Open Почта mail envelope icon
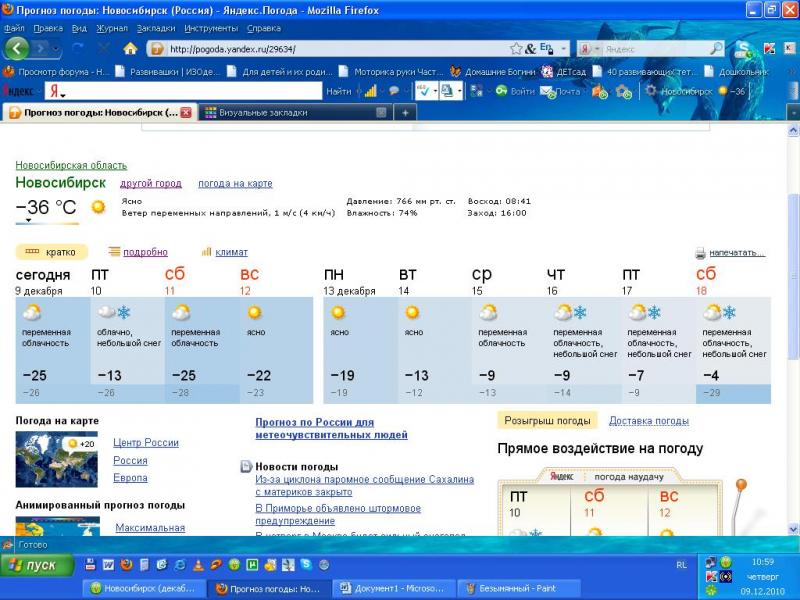Screen dimensions: 800x600 547,92
